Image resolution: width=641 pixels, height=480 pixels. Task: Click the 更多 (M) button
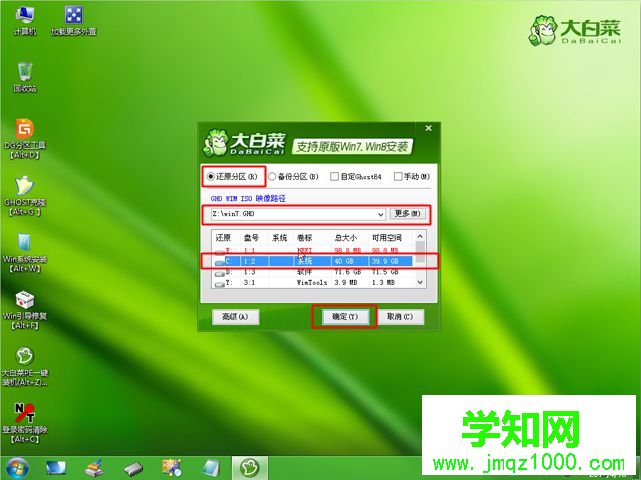[x=408, y=213]
